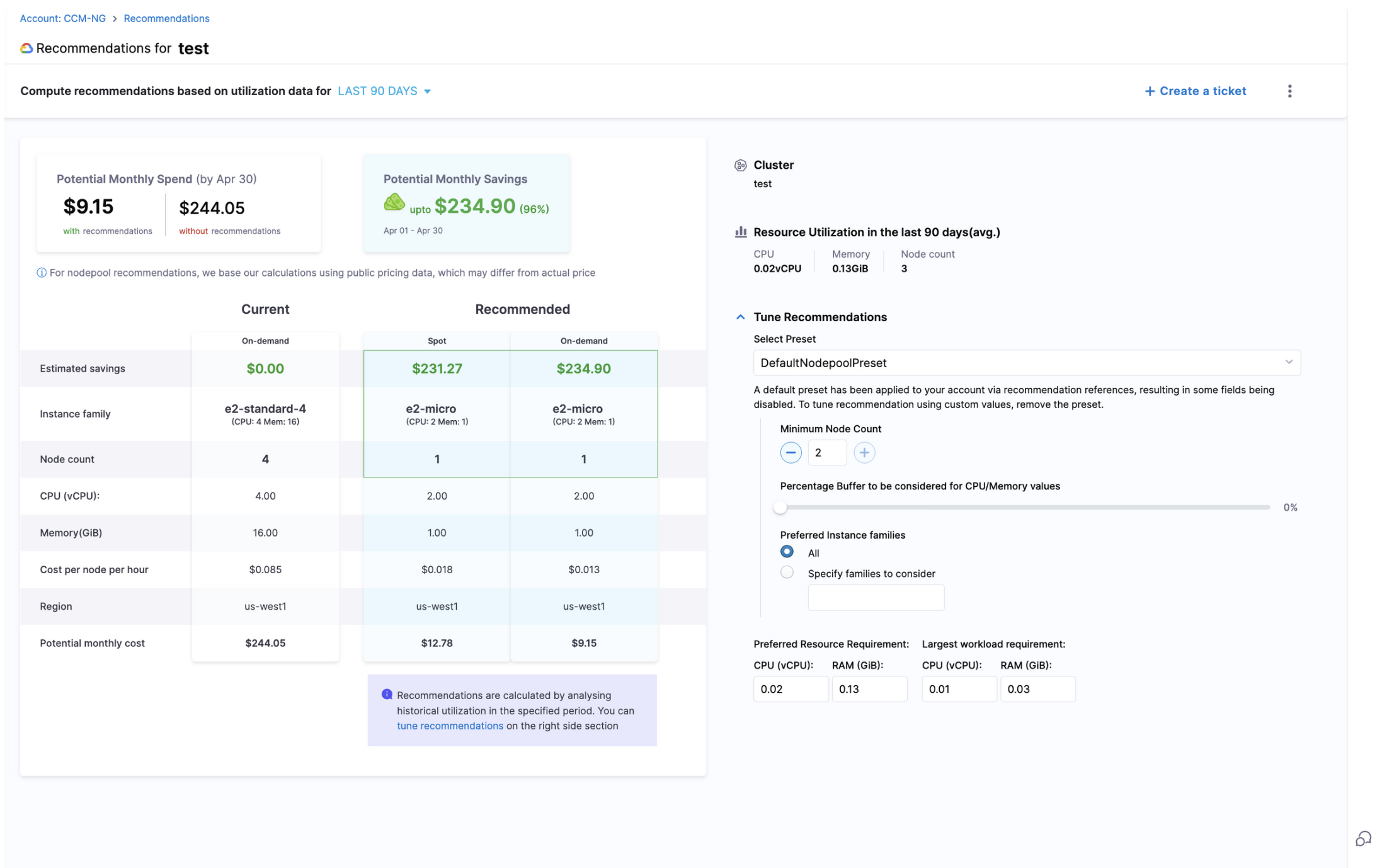Click the Cluster icon next to heading
The width and height of the screenshot is (1382, 868).
pyautogui.click(x=740, y=165)
